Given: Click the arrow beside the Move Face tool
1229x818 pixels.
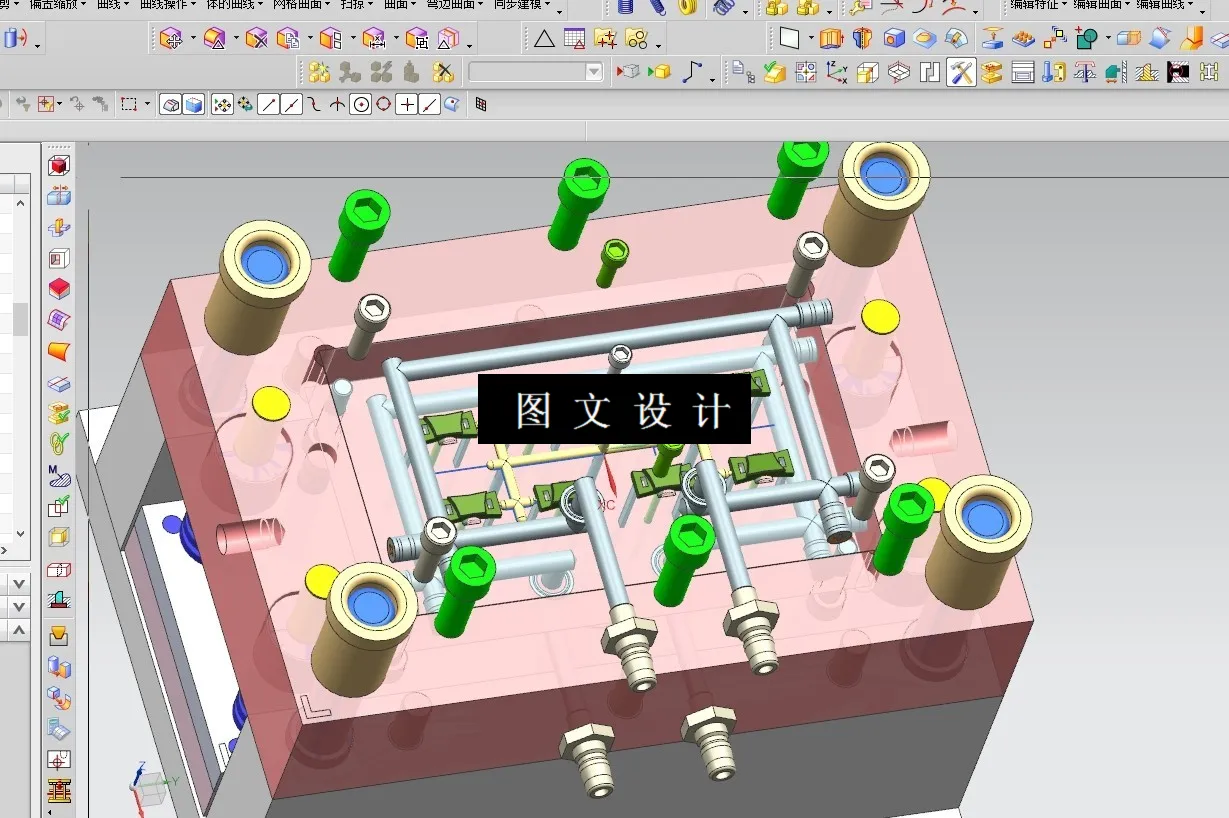Looking at the screenshot, I should click(x=192, y=38).
